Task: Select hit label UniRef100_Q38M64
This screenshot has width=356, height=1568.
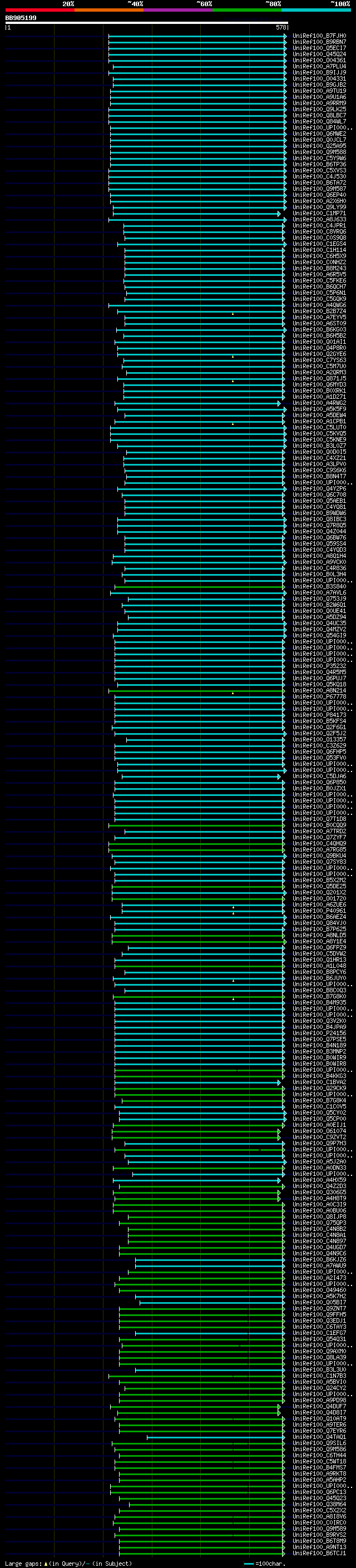Action: pos(319,1504)
